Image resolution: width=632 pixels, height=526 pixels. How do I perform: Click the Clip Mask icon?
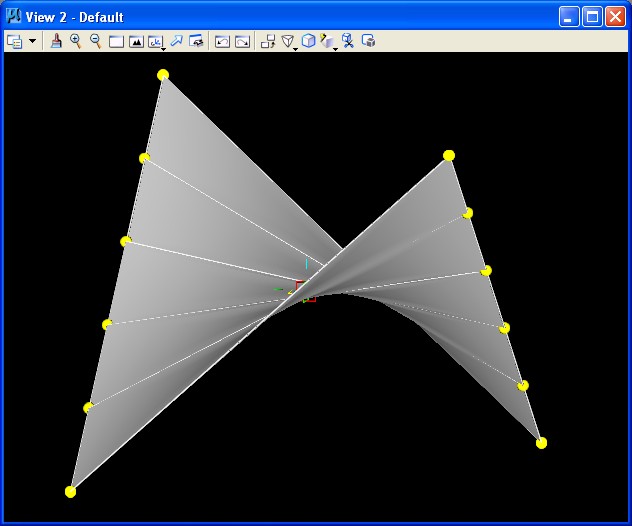coord(368,41)
